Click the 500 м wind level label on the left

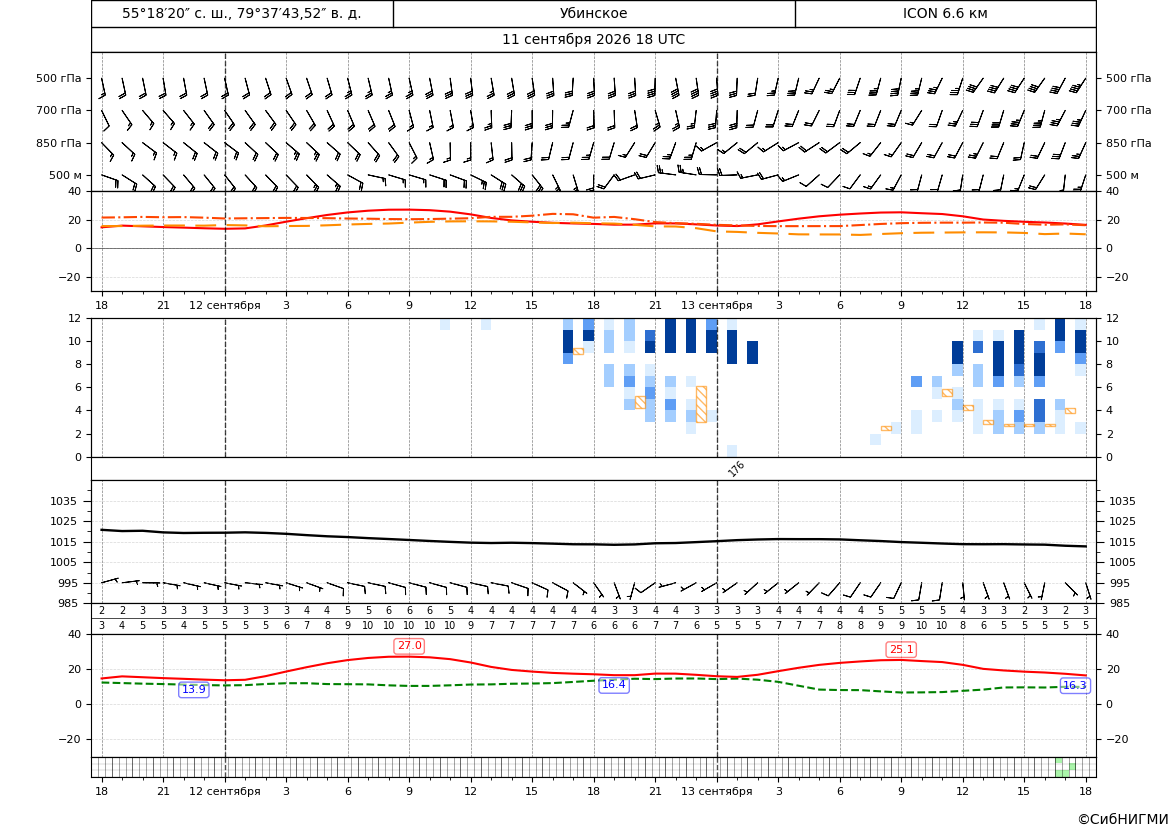[65, 175]
